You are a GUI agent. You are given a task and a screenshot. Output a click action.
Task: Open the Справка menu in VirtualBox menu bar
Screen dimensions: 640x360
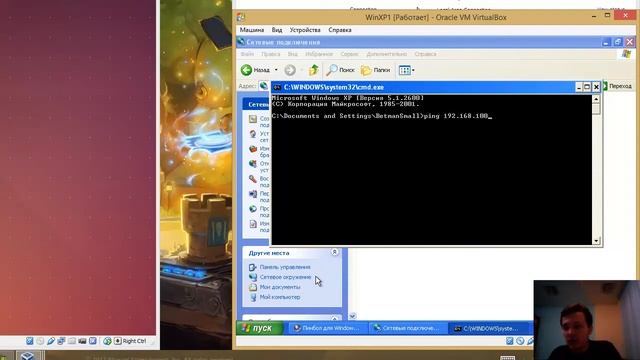[x=340, y=30]
